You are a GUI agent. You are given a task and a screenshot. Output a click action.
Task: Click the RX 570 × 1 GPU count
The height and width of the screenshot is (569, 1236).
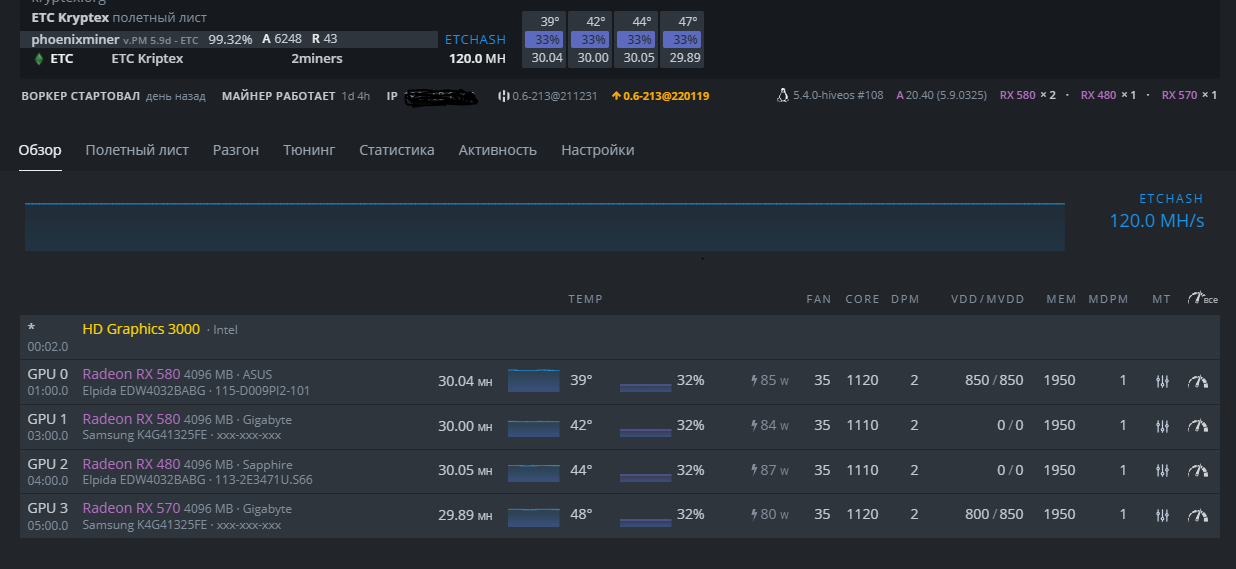(x=1189, y=96)
